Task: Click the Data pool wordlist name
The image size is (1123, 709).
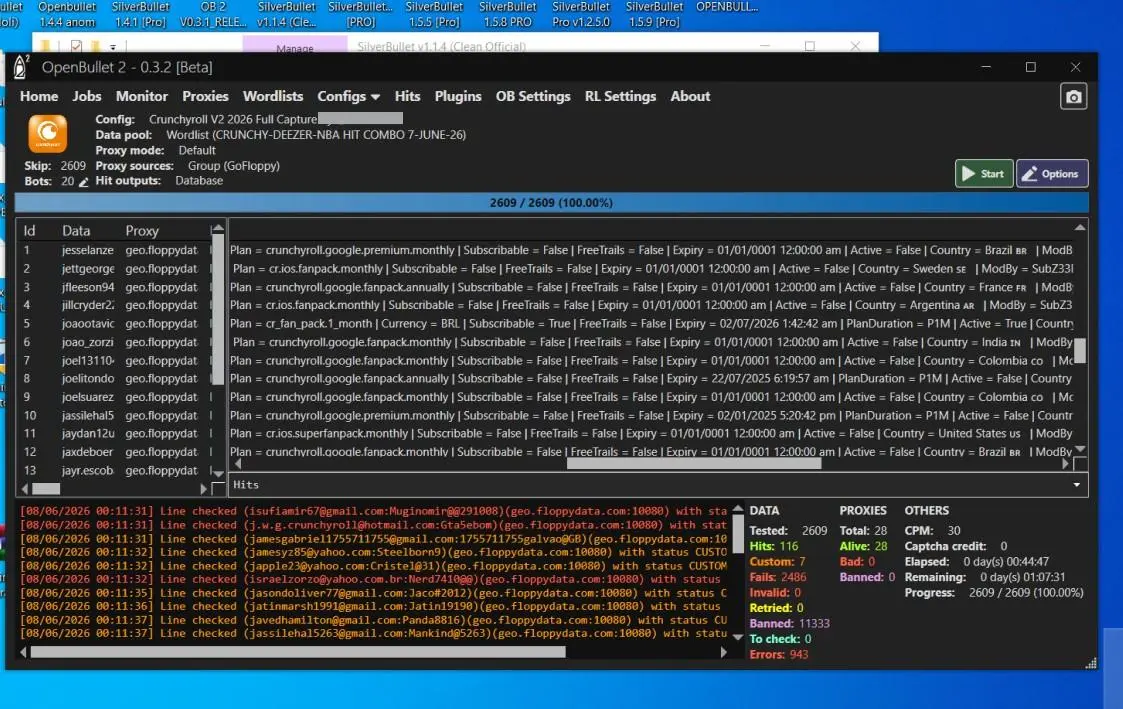Action: 316,135
